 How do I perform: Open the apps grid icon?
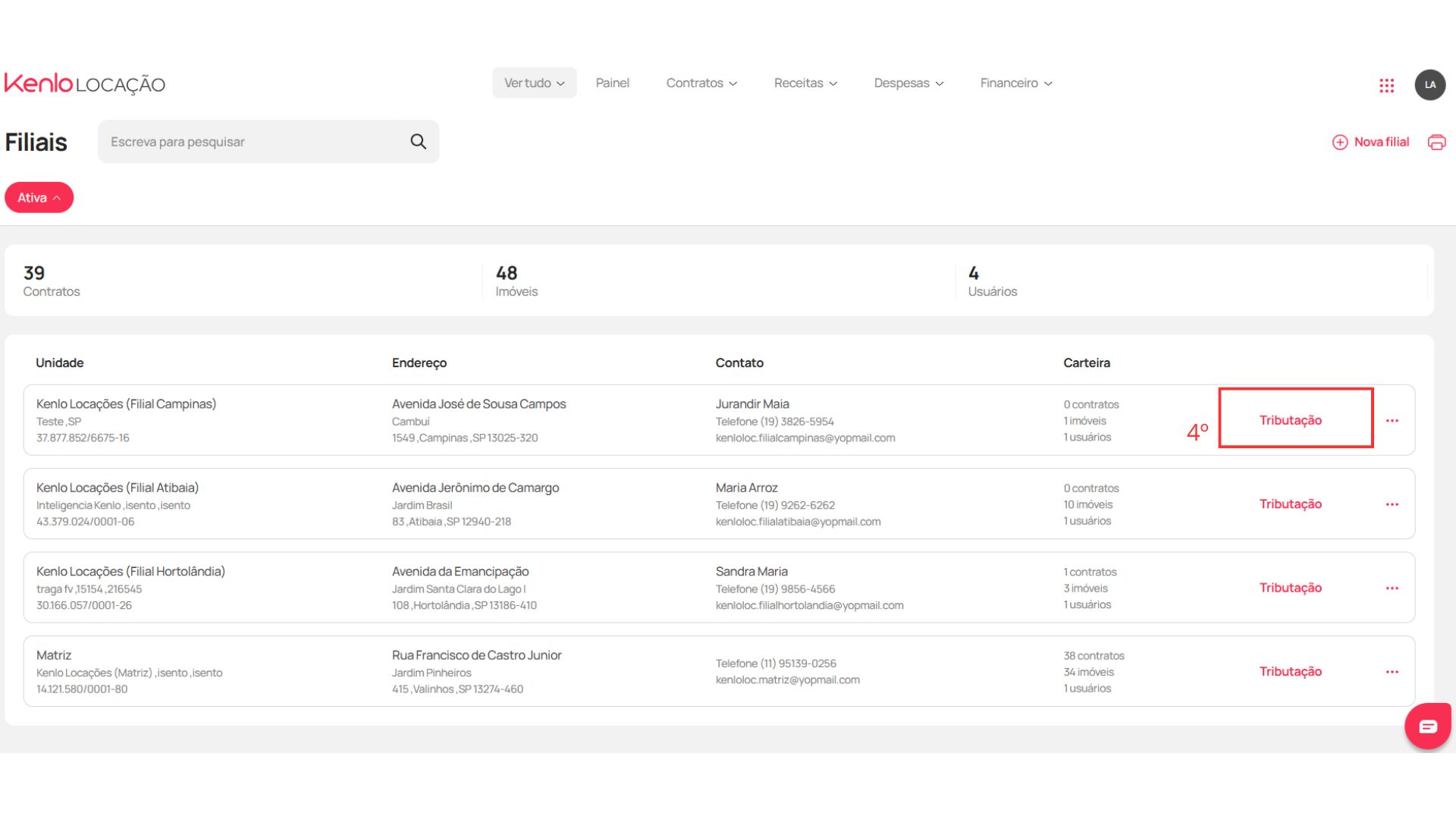pyautogui.click(x=1386, y=85)
